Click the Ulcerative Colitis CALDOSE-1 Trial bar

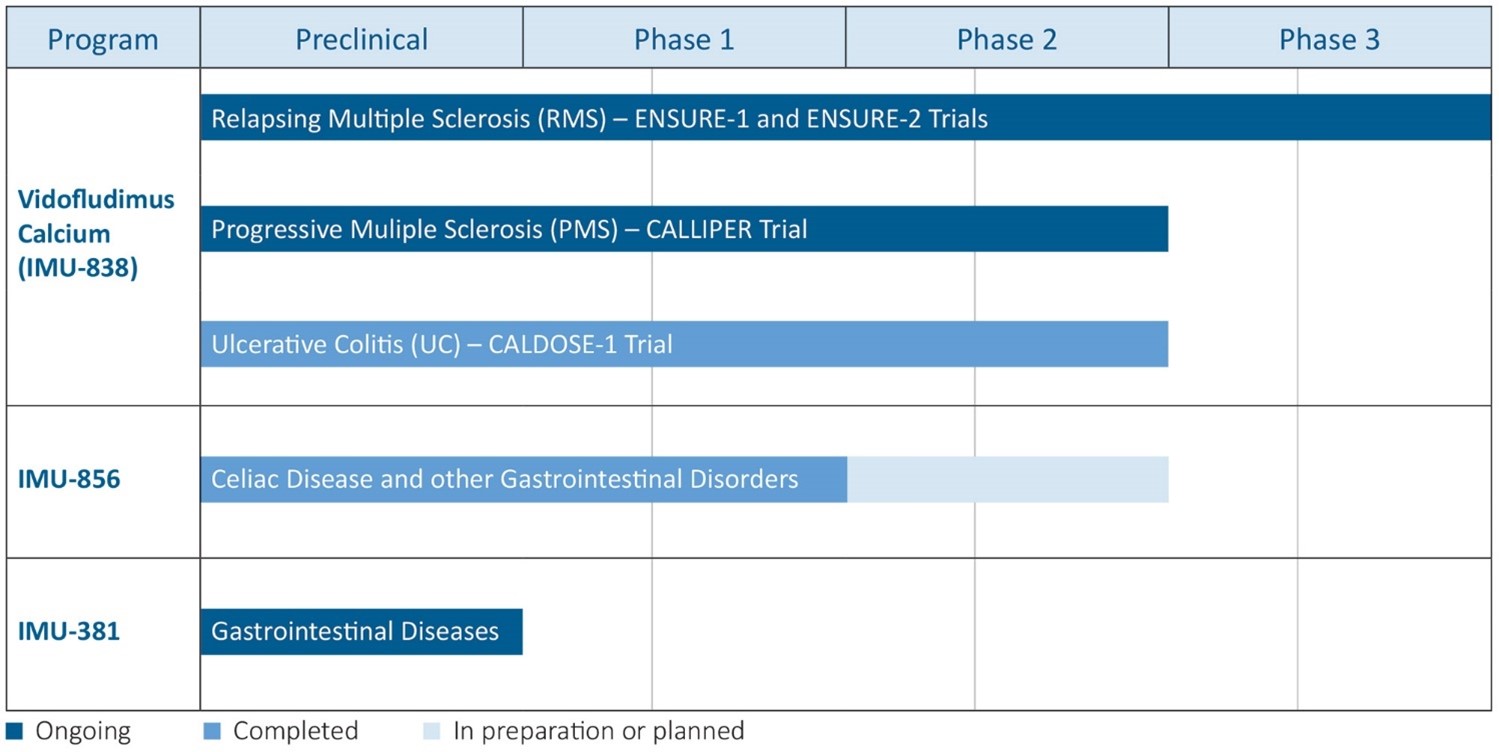pos(684,344)
